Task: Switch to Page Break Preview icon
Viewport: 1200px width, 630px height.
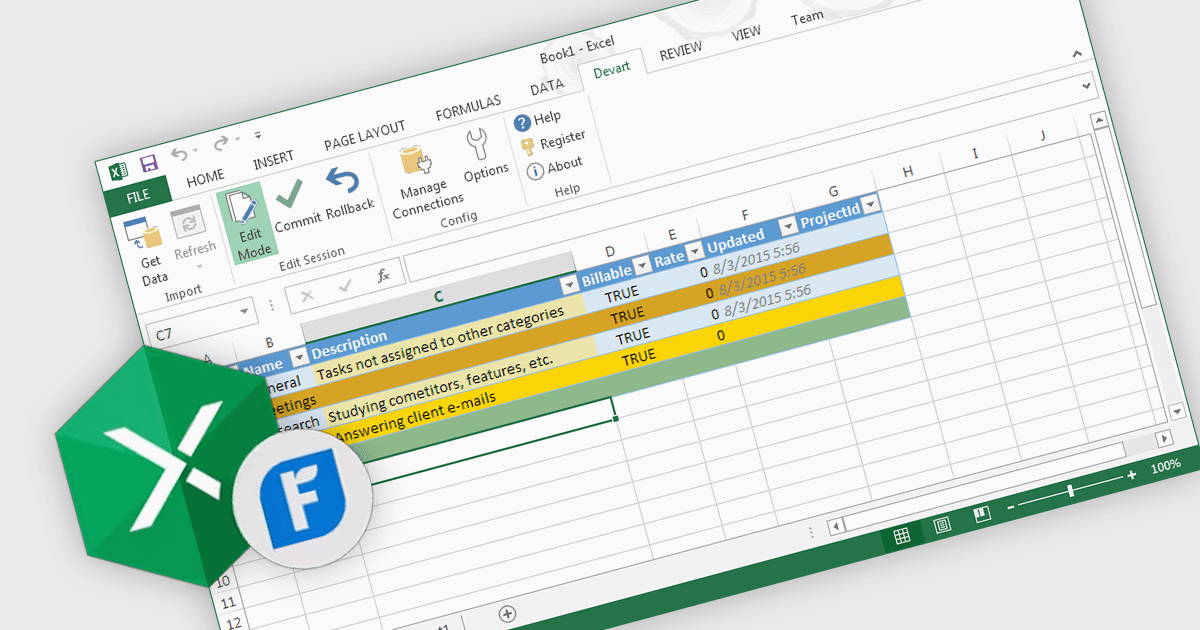Action: [x=982, y=514]
